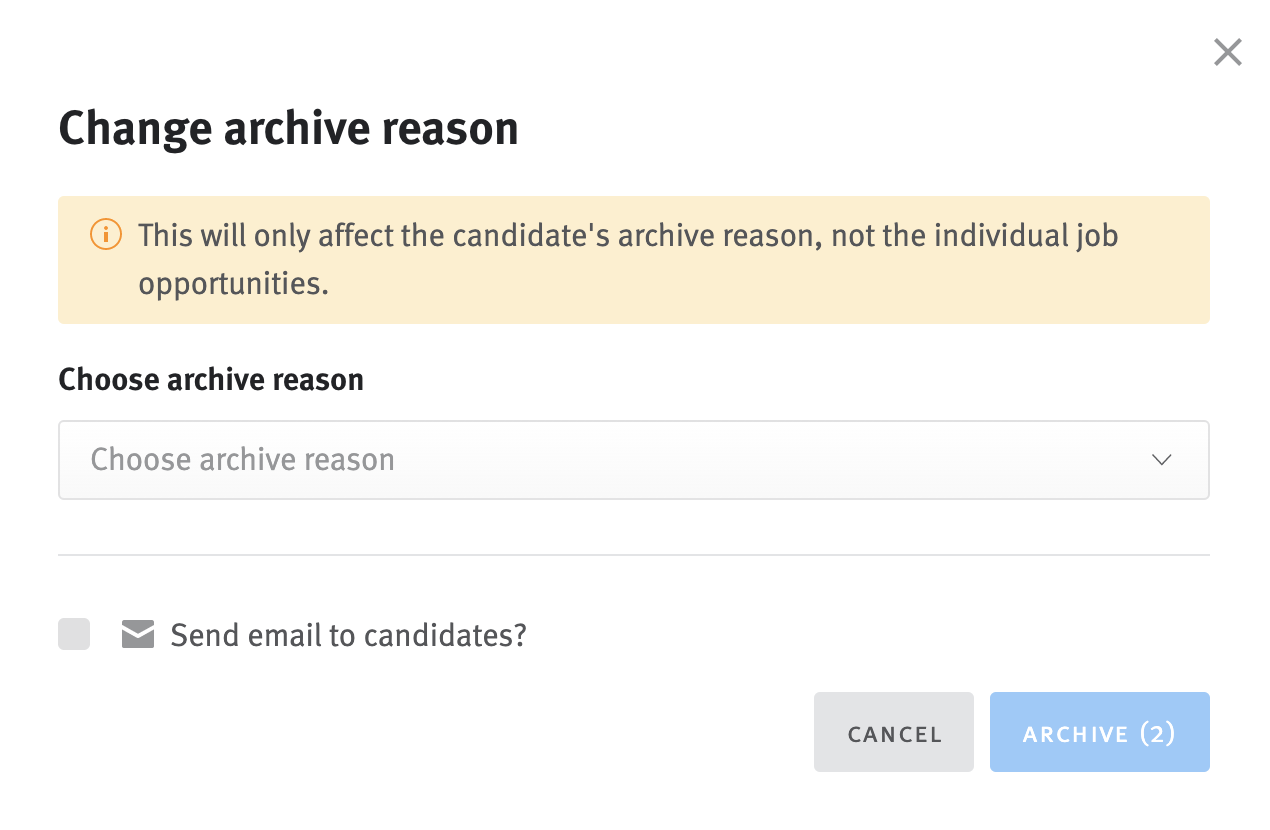Tap the warning indicator in the yellow notice
The width and height of the screenshot is (1270, 830).
pos(105,236)
